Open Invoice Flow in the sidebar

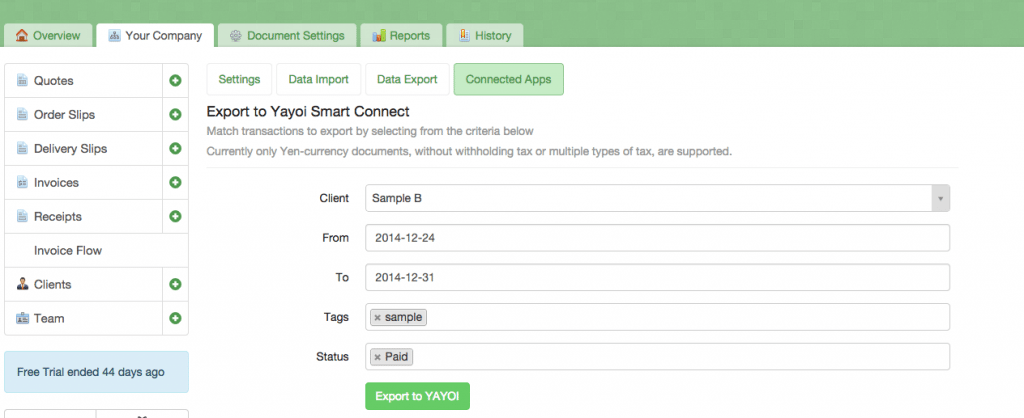[x=96, y=251]
